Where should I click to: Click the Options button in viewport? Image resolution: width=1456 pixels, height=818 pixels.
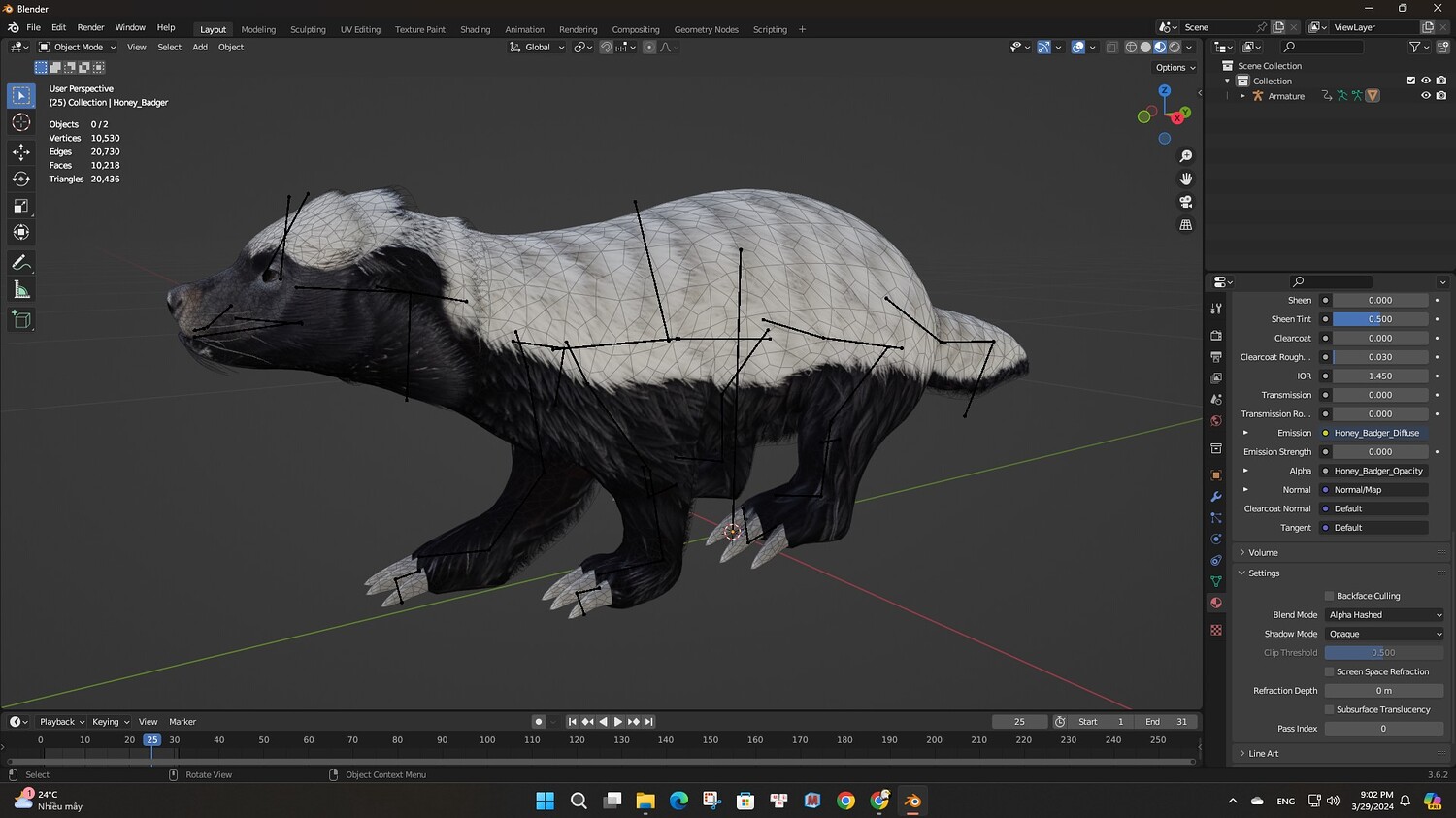click(x=1175, y=68)
